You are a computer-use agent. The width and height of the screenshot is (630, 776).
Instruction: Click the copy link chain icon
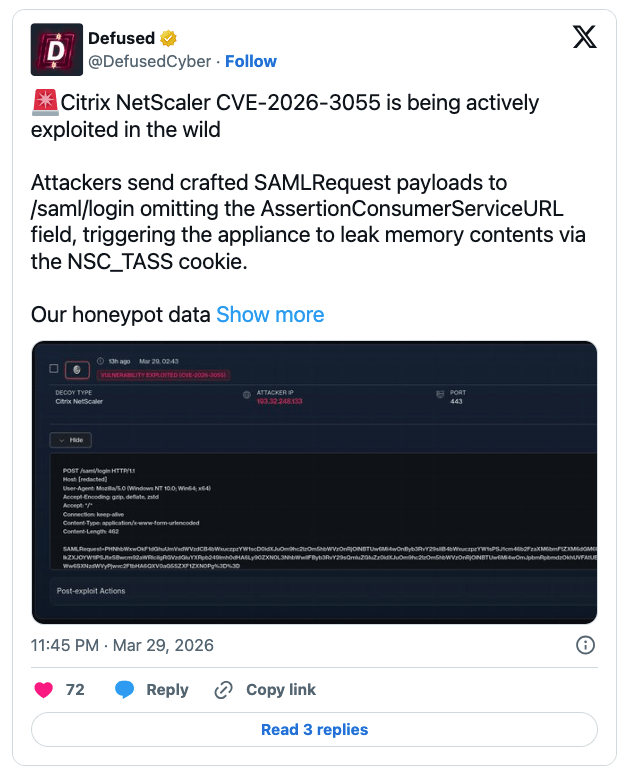click(x=224, y=689)
